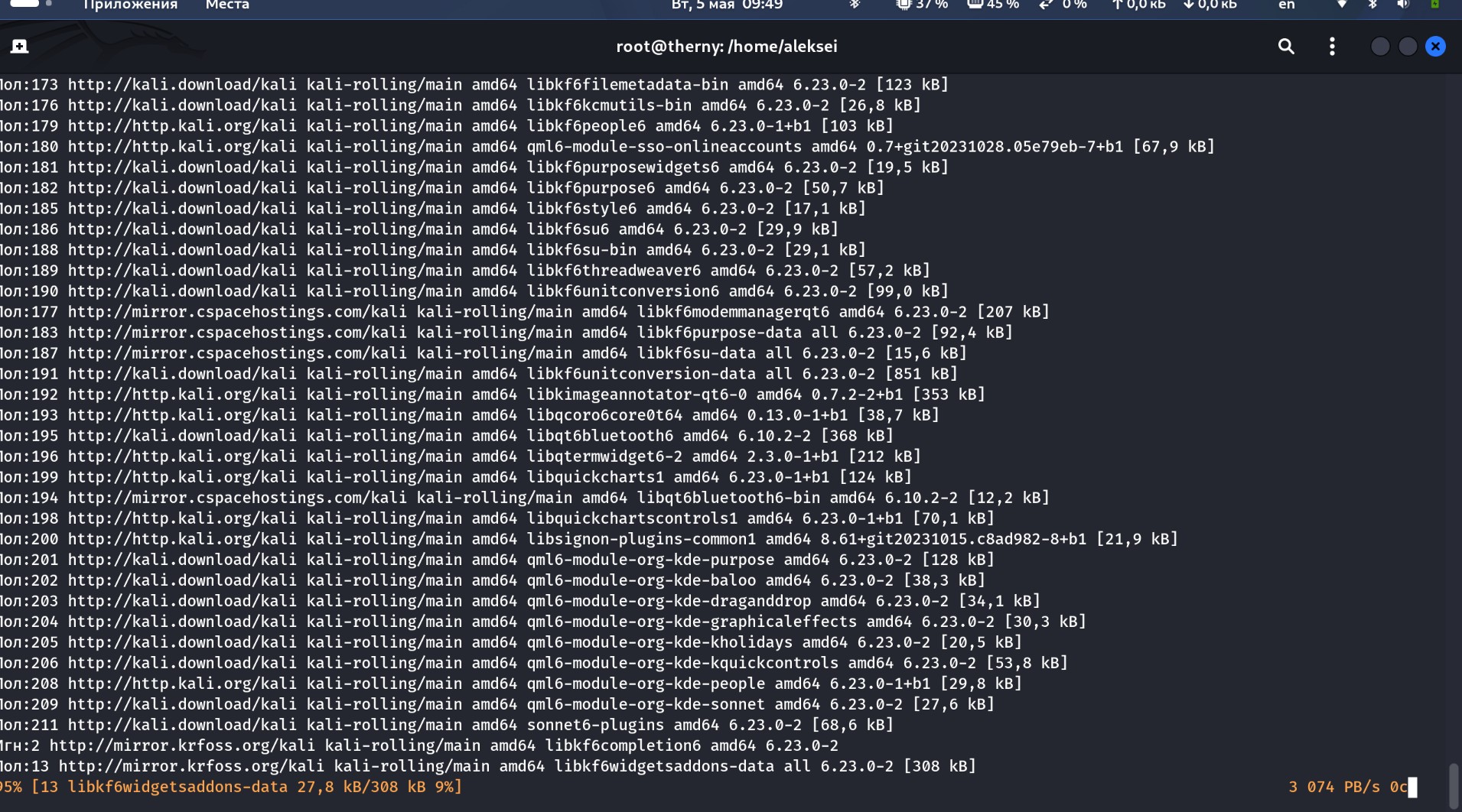This screenshot has height=812, width=1462.
Task: Open the Приложения menu
Action: pos(130,5)
